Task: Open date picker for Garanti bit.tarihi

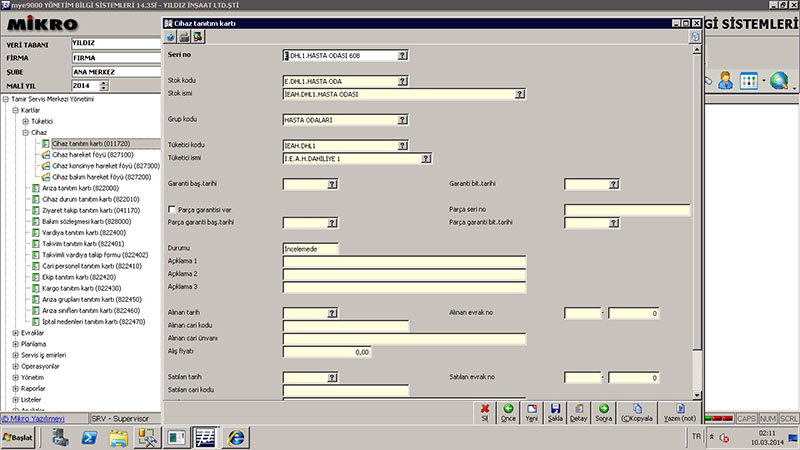Action: click(614, 184)
